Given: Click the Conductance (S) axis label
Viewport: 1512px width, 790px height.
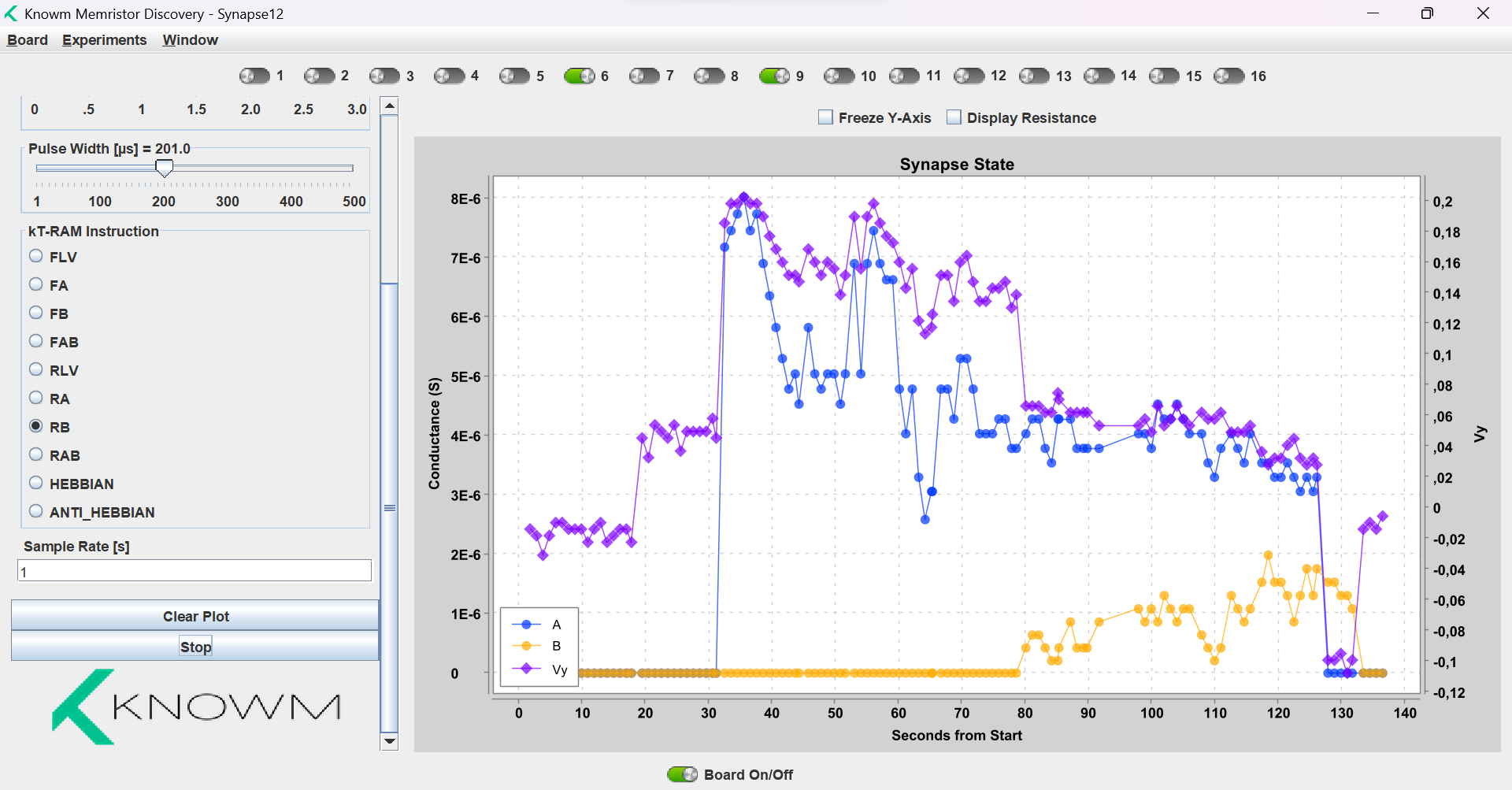Looking at the screenshot, I should [x=434, y=434].
